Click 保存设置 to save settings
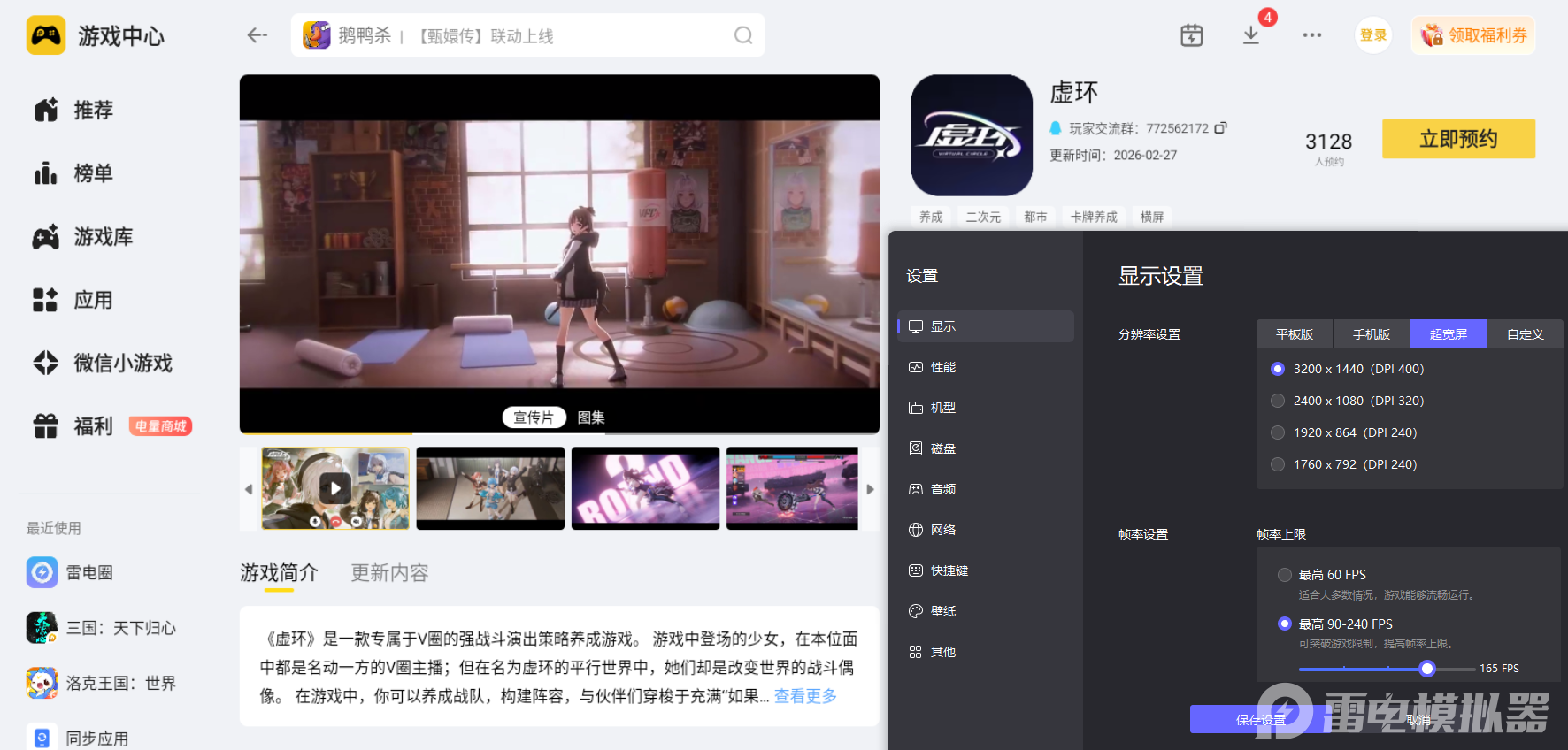The image size is (1568, 750). (x=1261, y=720)
